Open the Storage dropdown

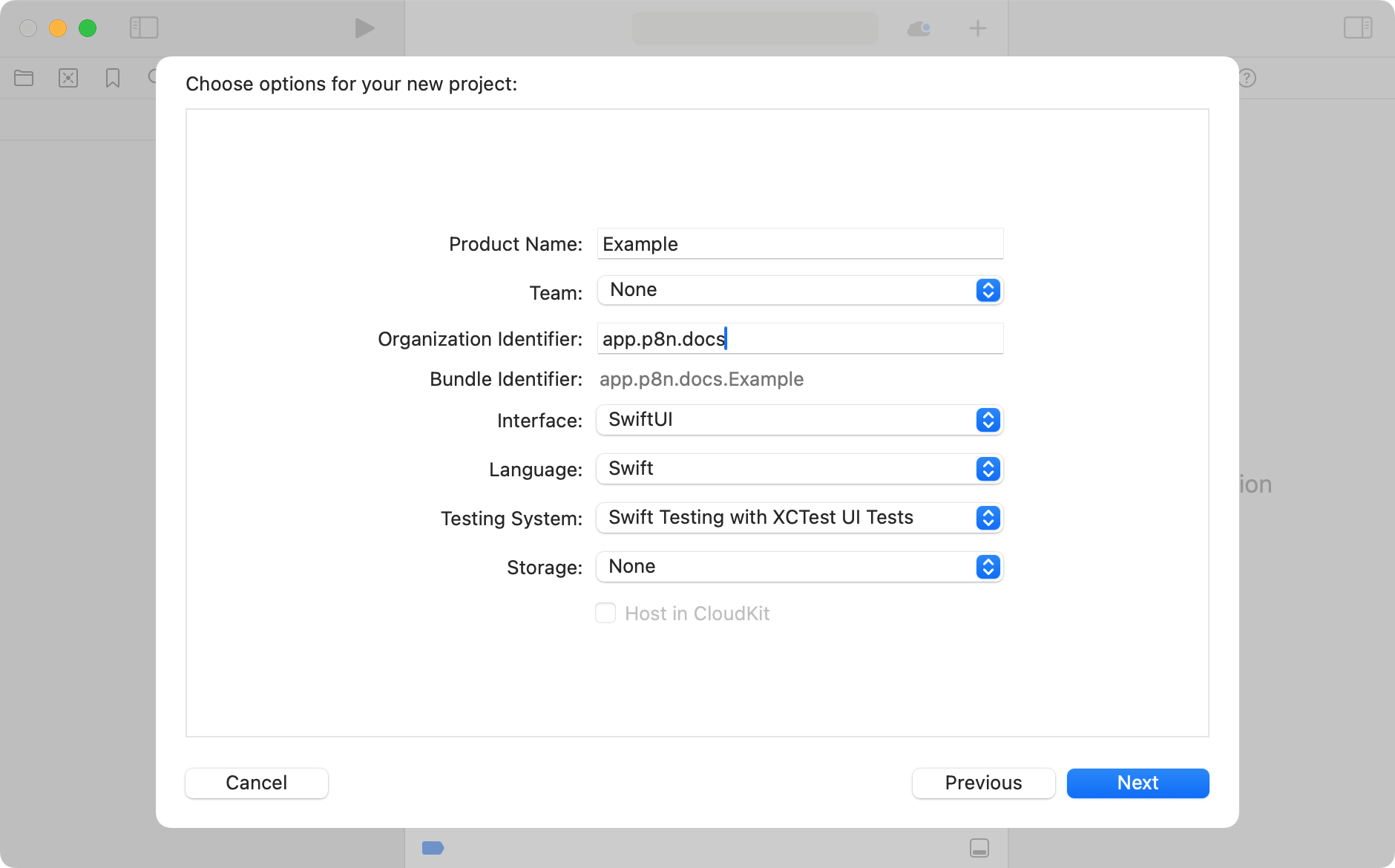[x=799, y=567]
